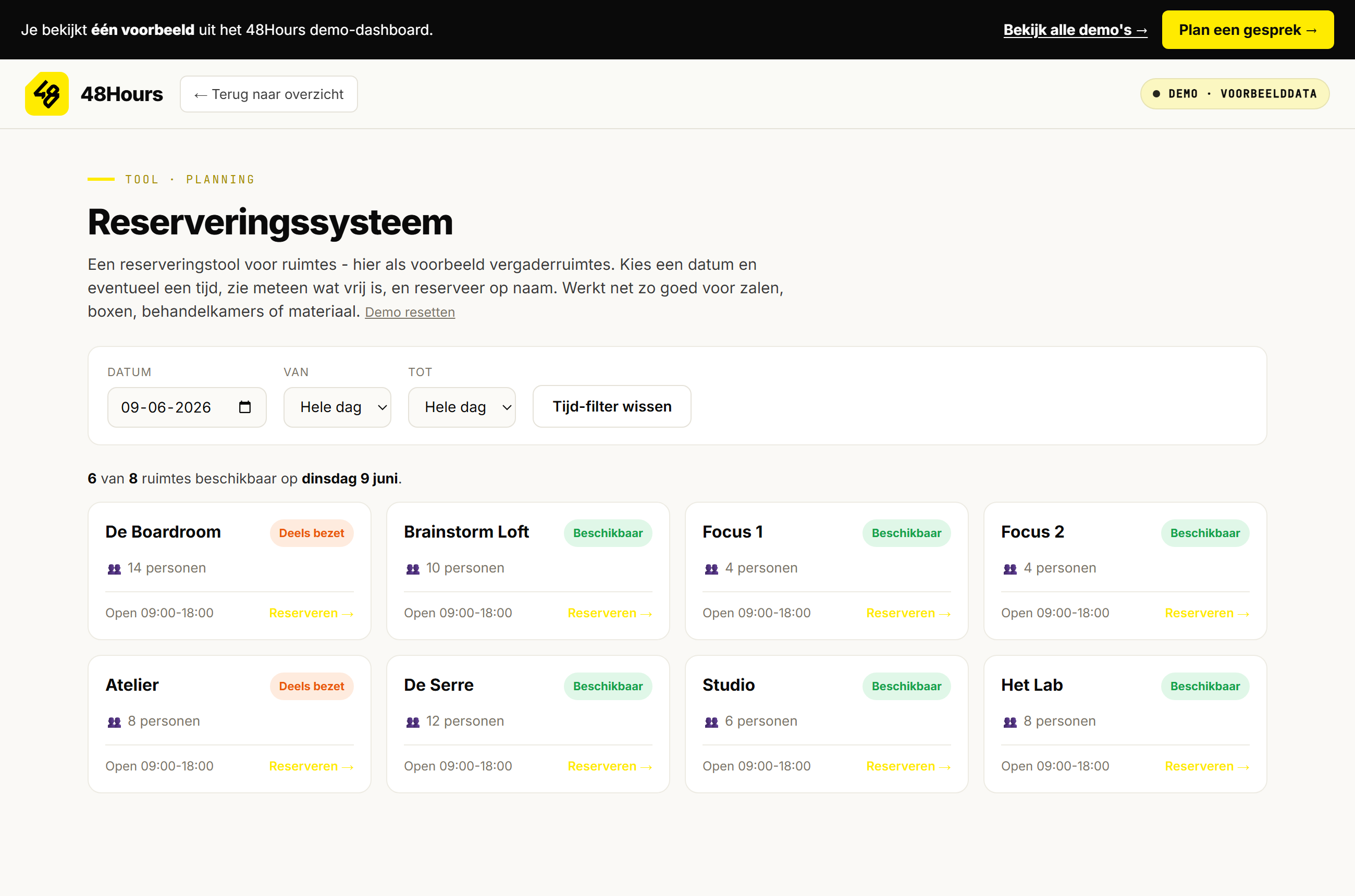This screenshot has width=1355, height=896.
Task: Reserve Focus 1 via Reserveren
Action: [908, 613]
